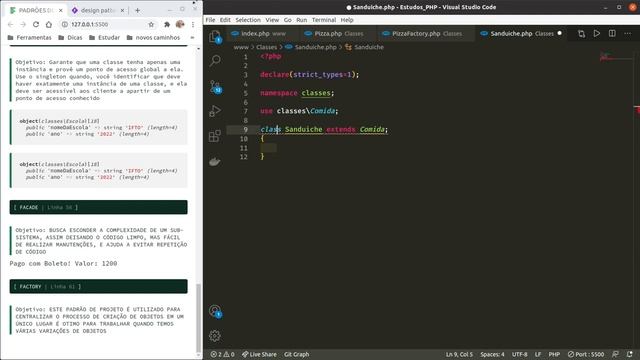Reload the browser page
Screen dimensions: 640x360
click(36, 24)
